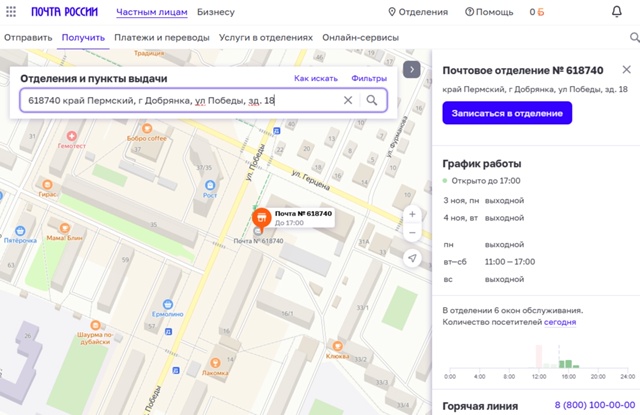Click the Почта № 618740 map marker
Screen dimensions: 640x415
(x=259, y=218)
